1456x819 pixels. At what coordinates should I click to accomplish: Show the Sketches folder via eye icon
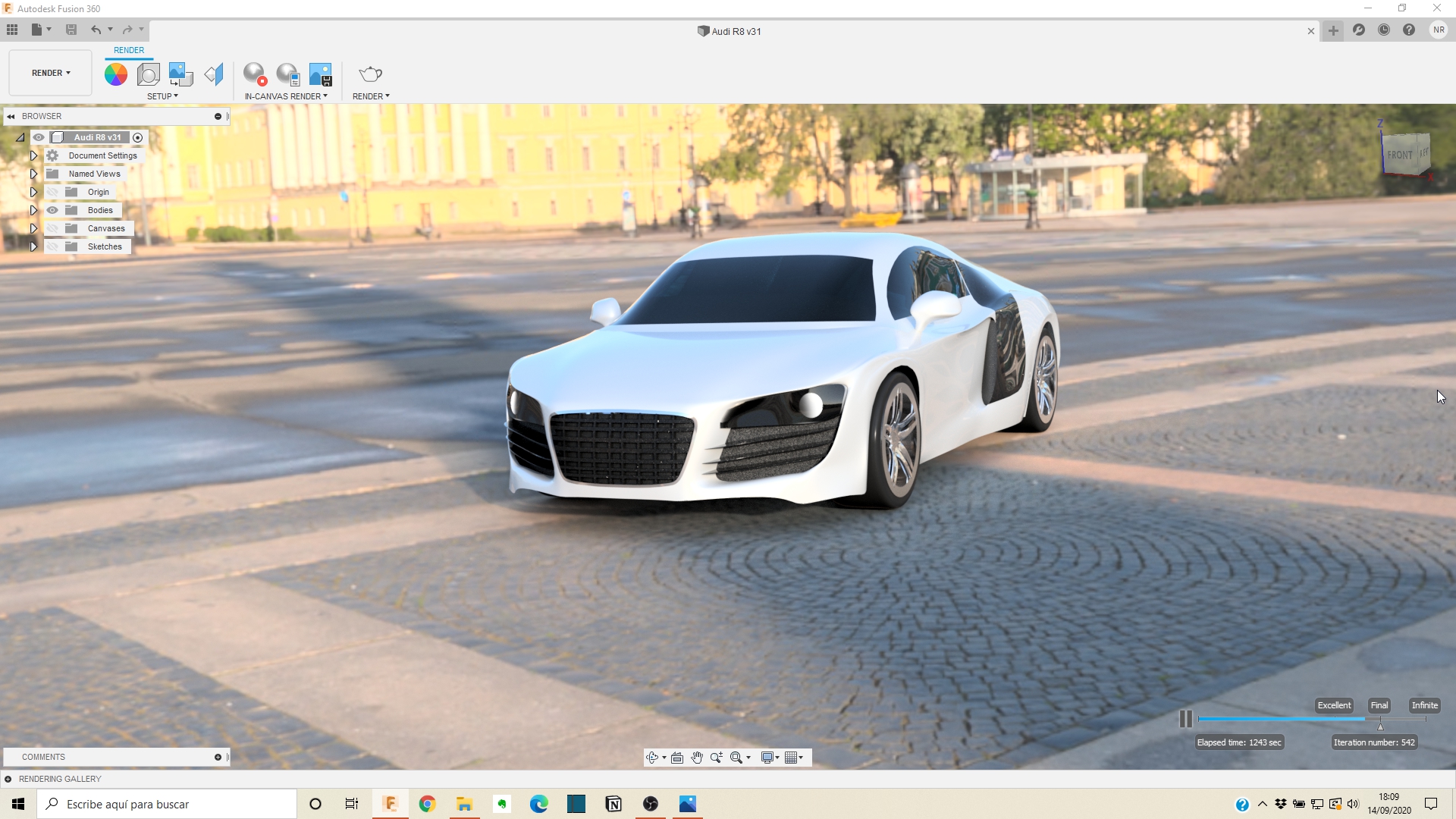tap(52, 246)
